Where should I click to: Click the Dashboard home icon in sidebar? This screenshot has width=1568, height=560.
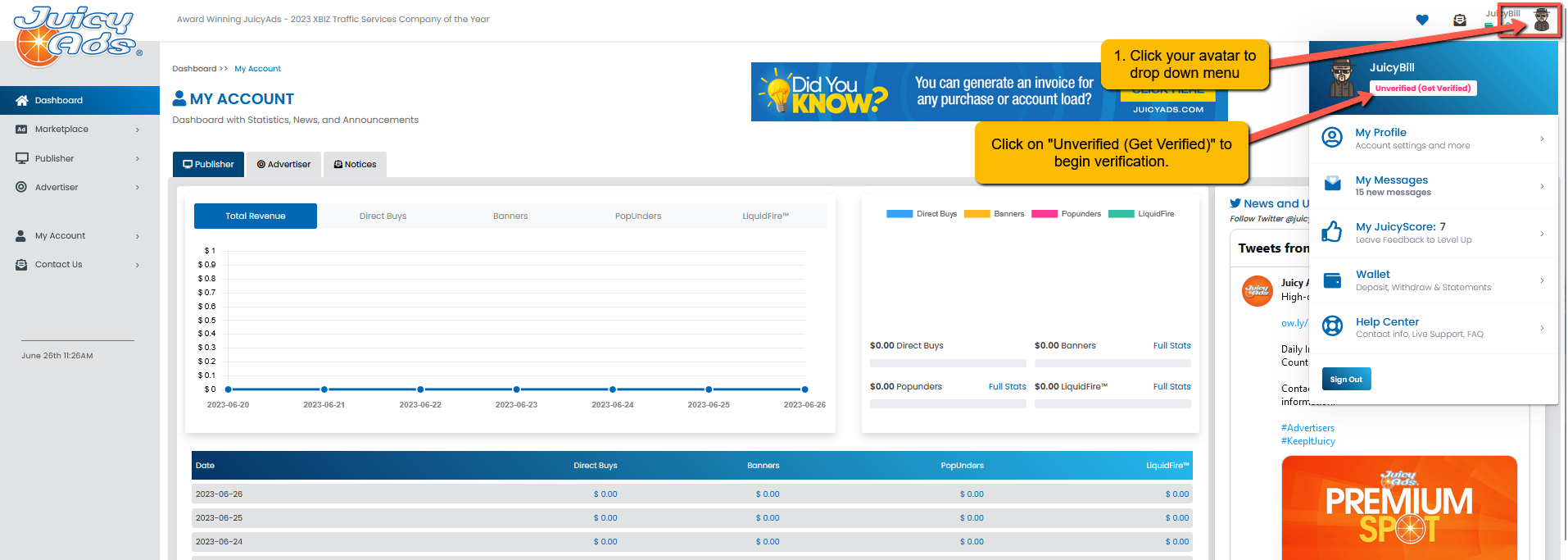tap(22, 100)
